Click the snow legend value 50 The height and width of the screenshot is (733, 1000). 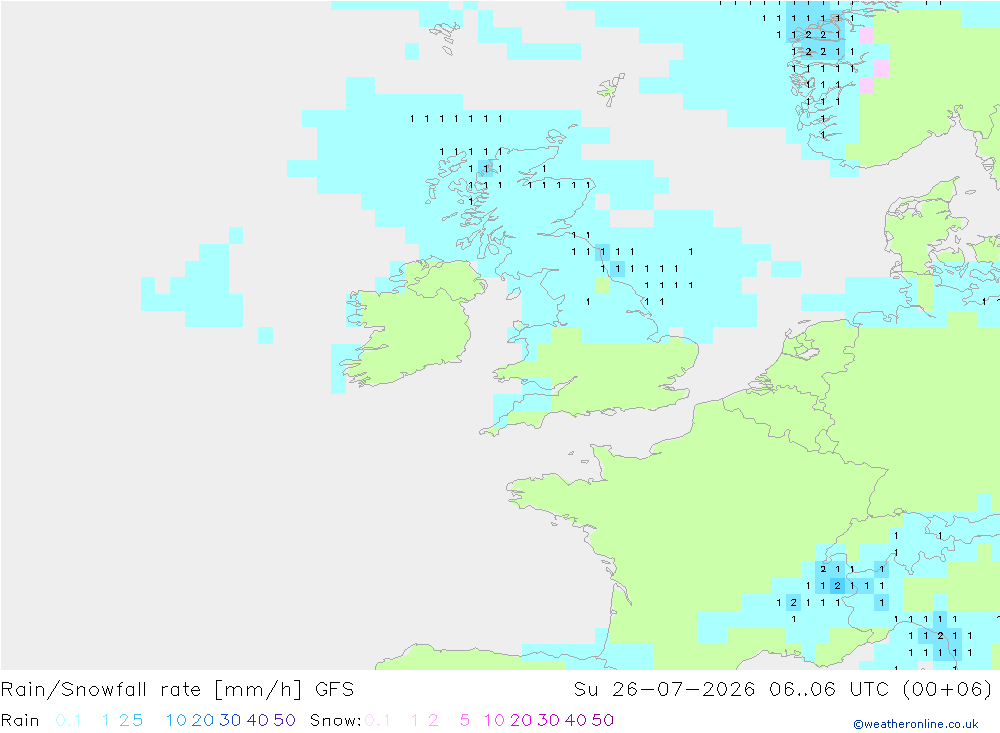click(x=603, y=720)
